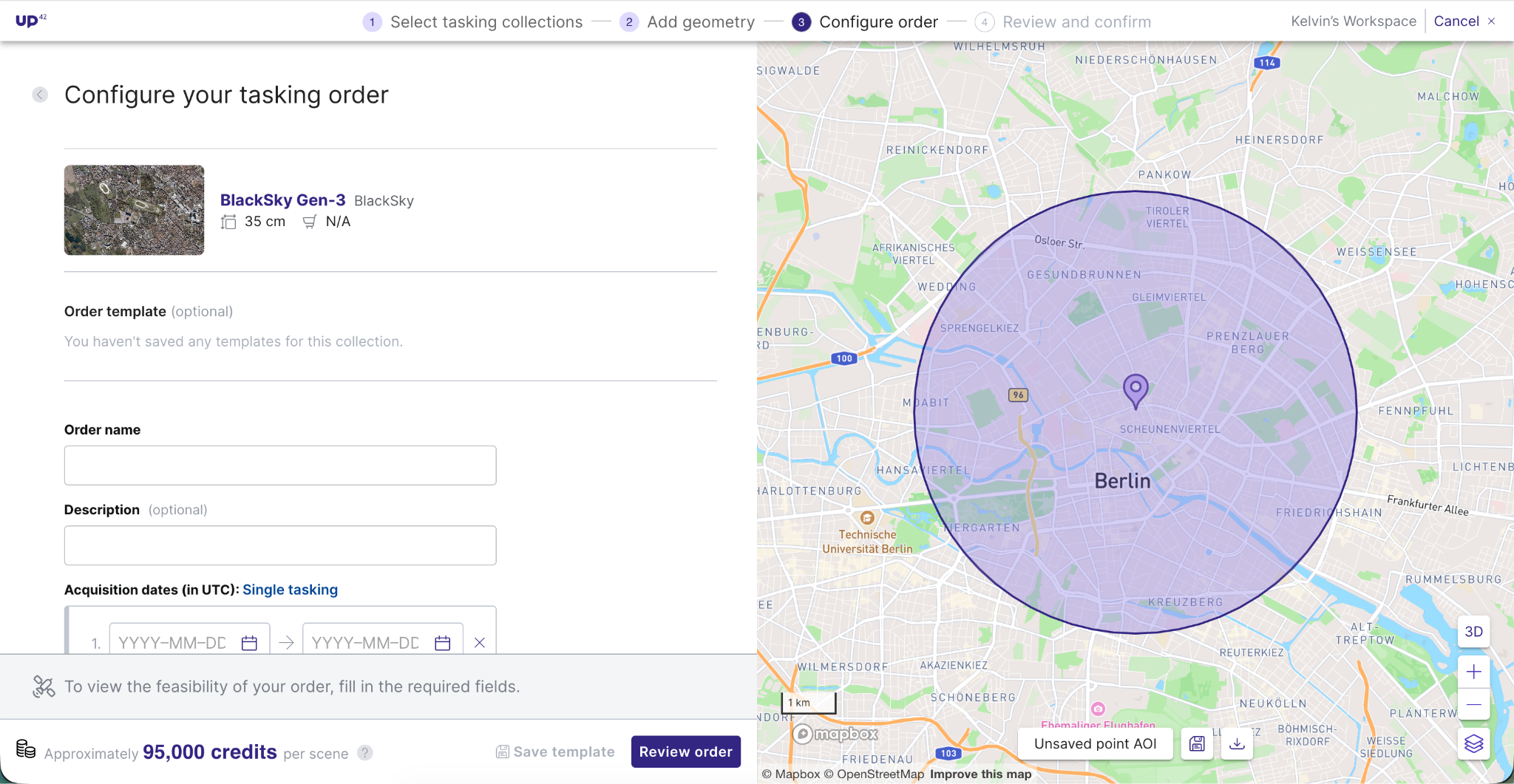1514x784 pixels.
Task: Zoom in on the map
Action: coord(1473,672)
